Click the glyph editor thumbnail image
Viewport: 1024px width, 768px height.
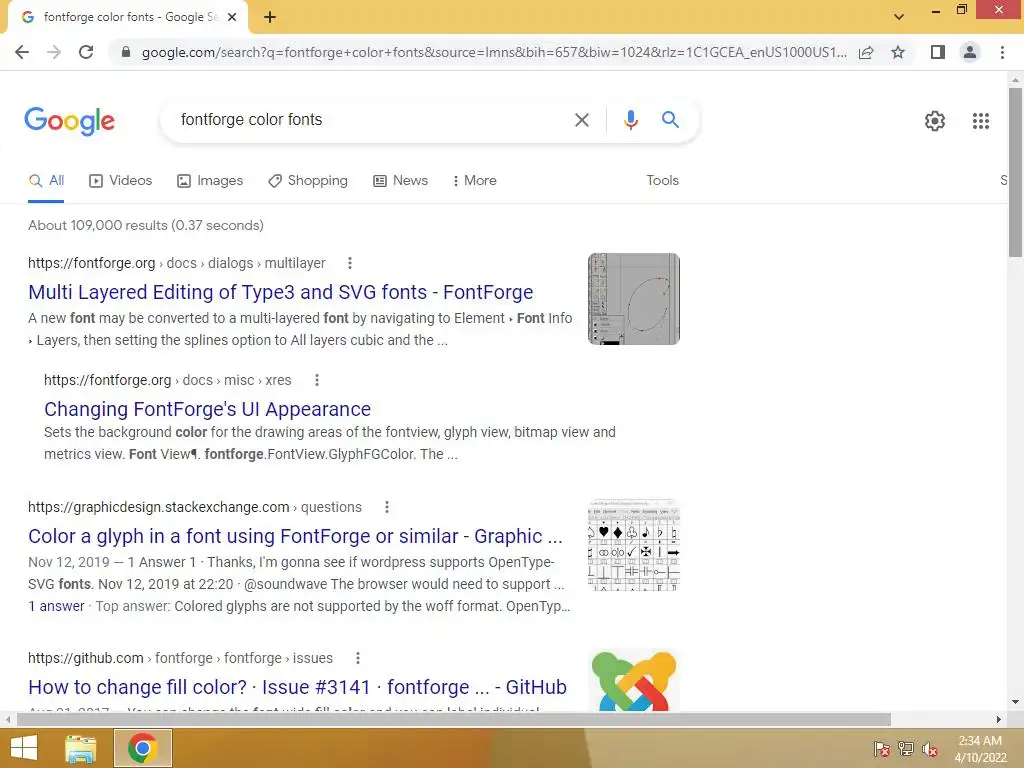[x=633, y=299]
